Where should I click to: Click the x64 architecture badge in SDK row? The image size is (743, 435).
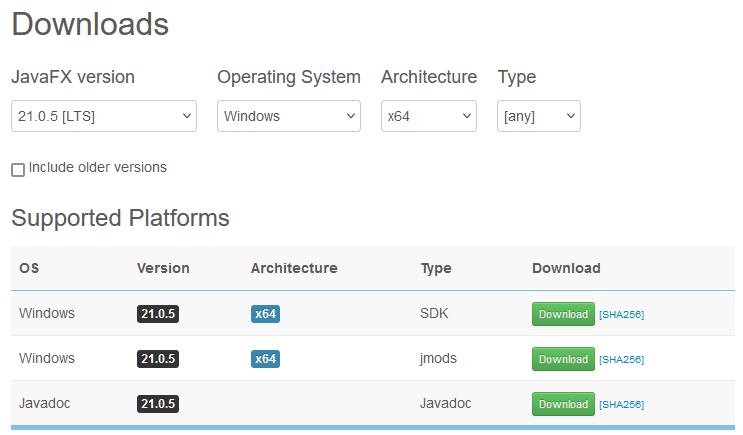[265, 314]
